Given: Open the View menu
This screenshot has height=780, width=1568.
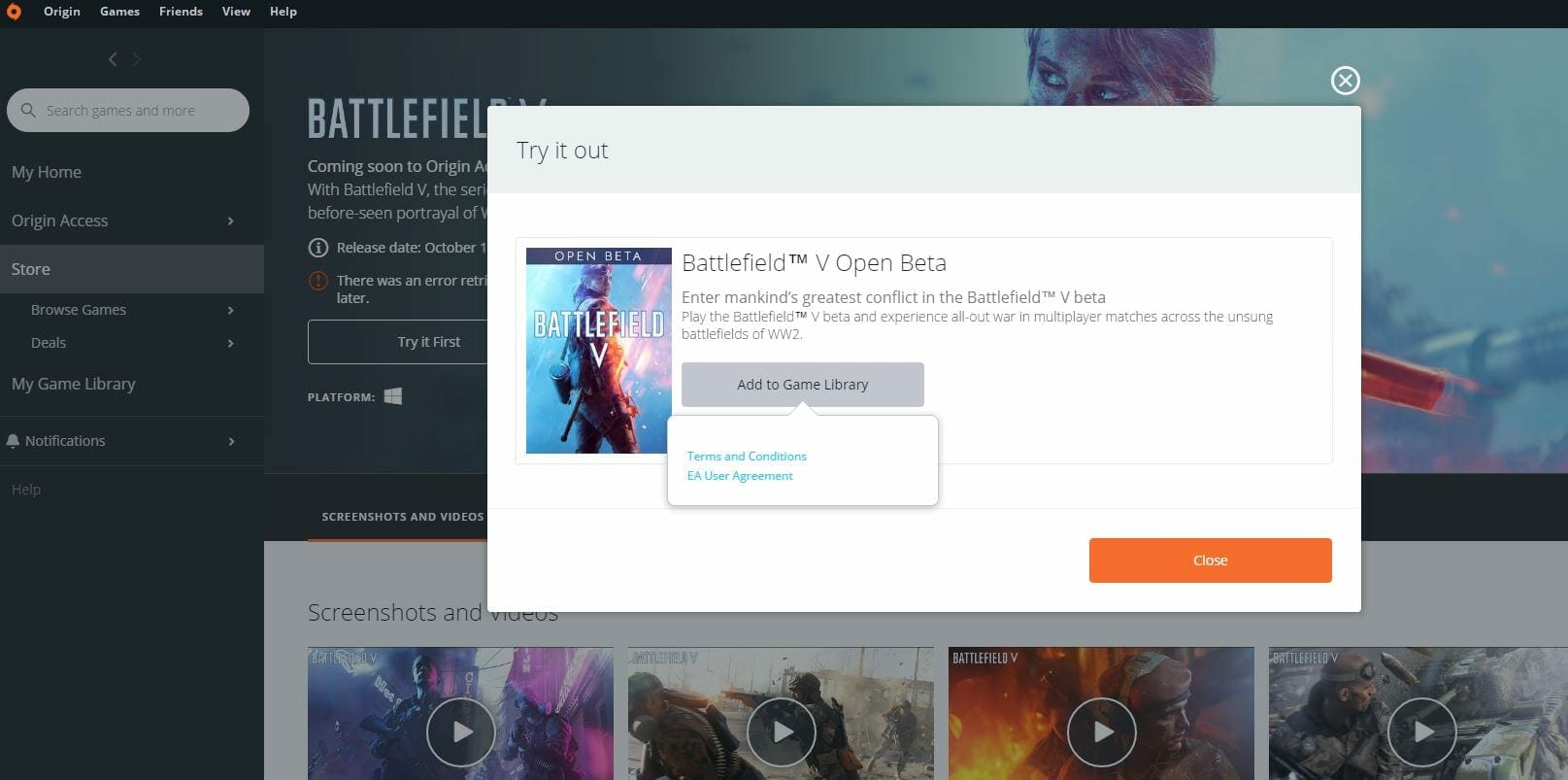Looking at the screenshot, I should click(x=236, y=12).
